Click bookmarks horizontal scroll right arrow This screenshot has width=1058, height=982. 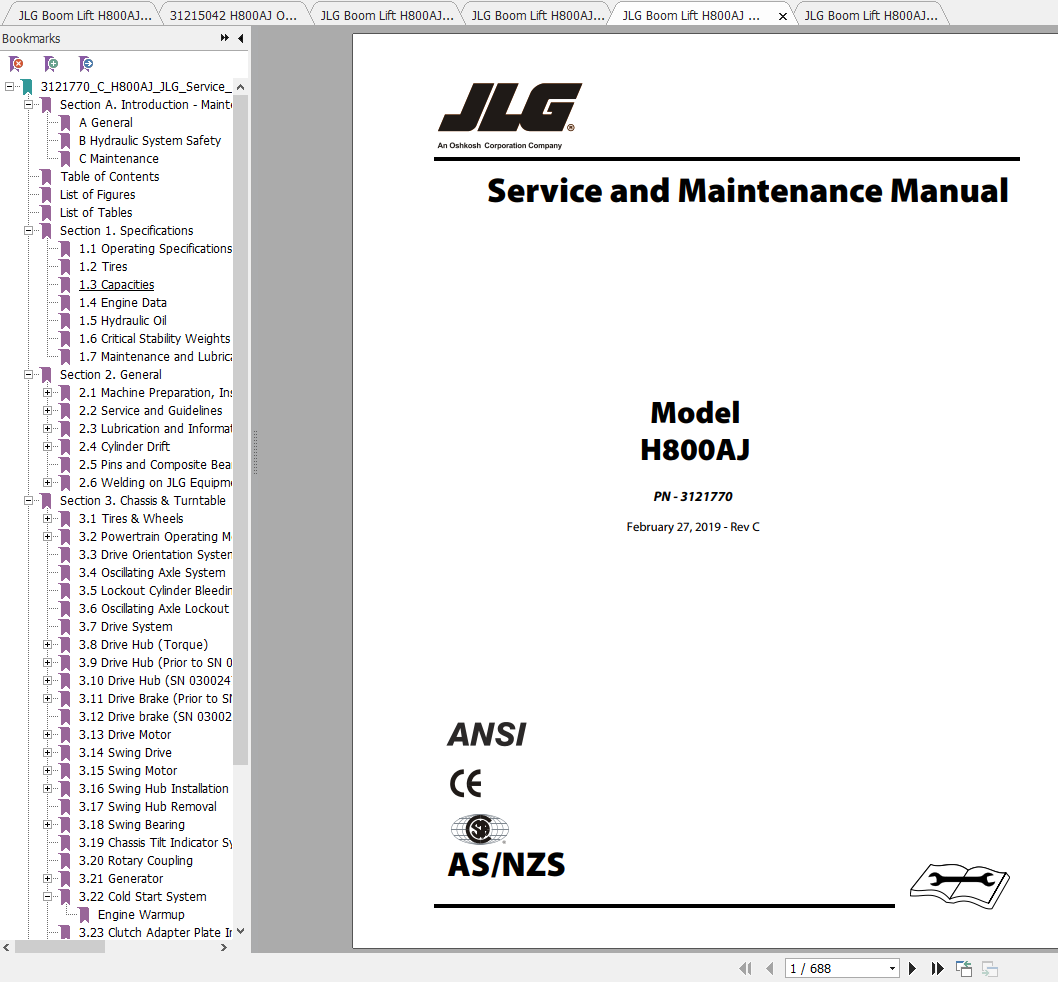click(x=224, y=948)
